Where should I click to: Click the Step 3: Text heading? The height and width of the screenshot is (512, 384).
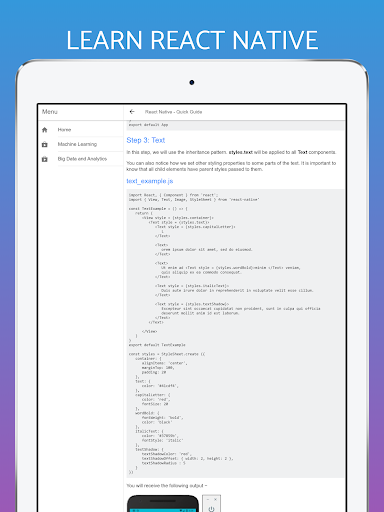click(146, 140)
